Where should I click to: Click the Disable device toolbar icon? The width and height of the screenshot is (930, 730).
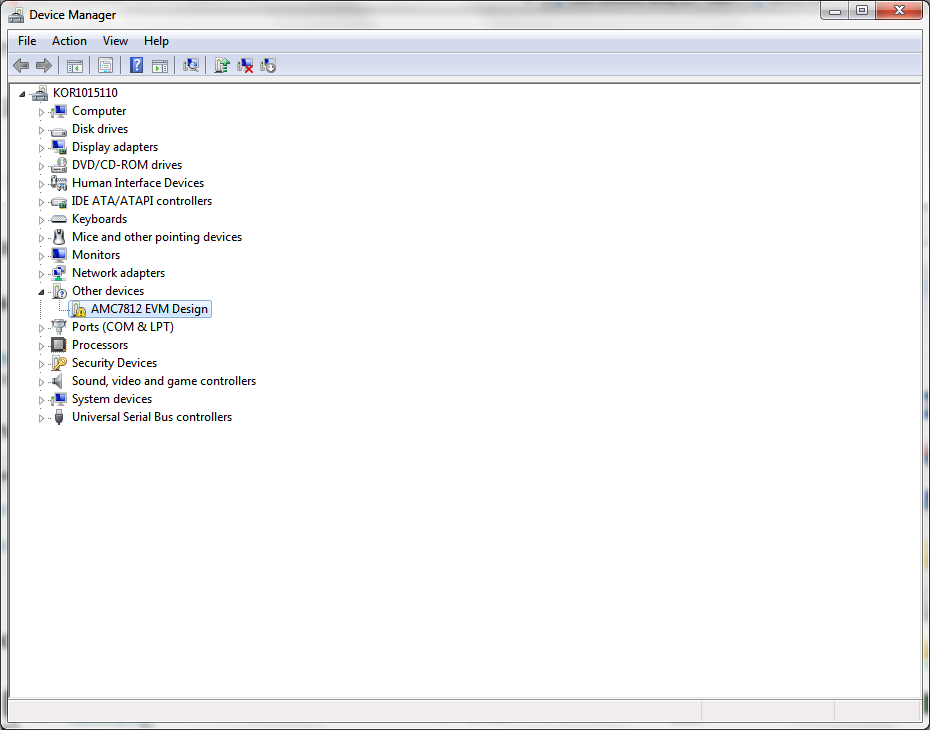tap(268, 65)
